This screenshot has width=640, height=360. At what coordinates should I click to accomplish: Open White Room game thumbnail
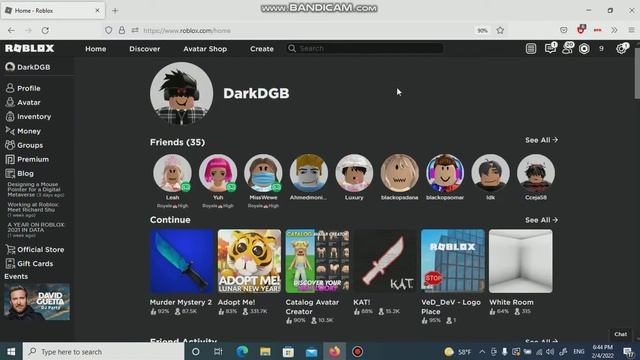[520, 261]
